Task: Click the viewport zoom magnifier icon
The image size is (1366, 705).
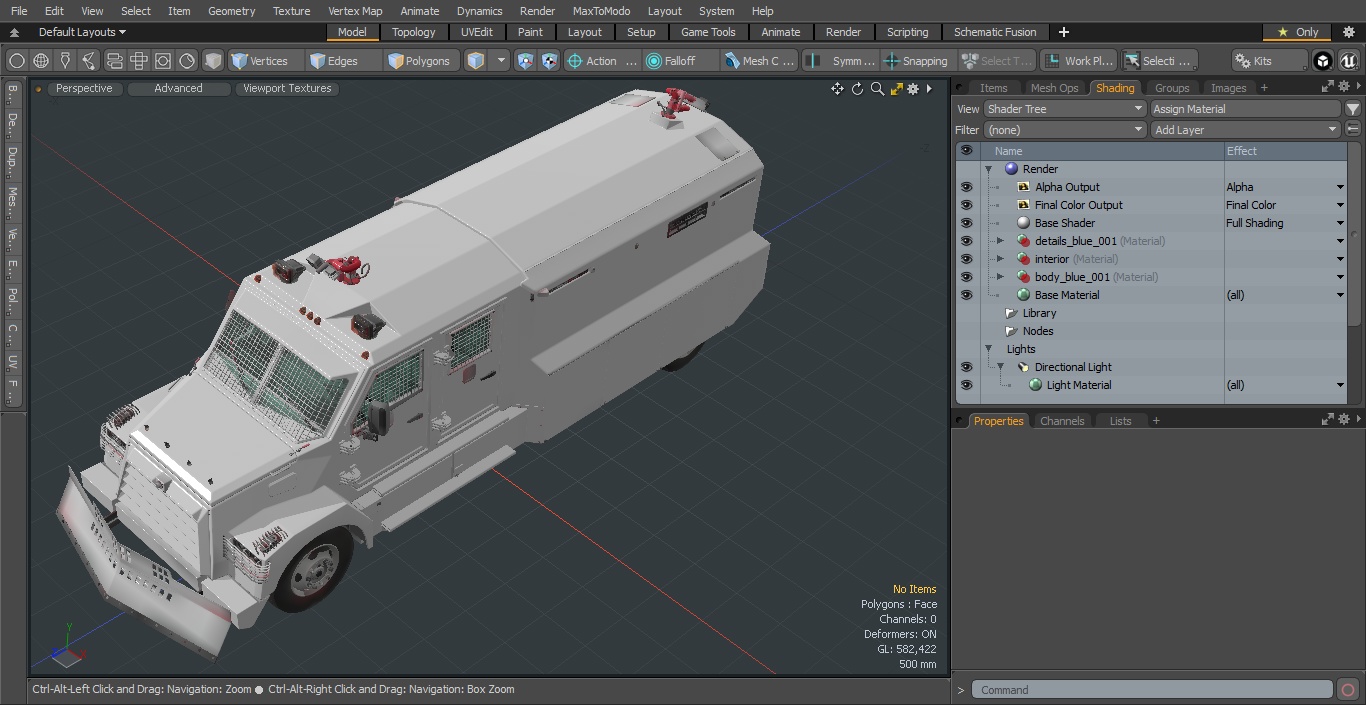Action: click(x=877, y=89)
